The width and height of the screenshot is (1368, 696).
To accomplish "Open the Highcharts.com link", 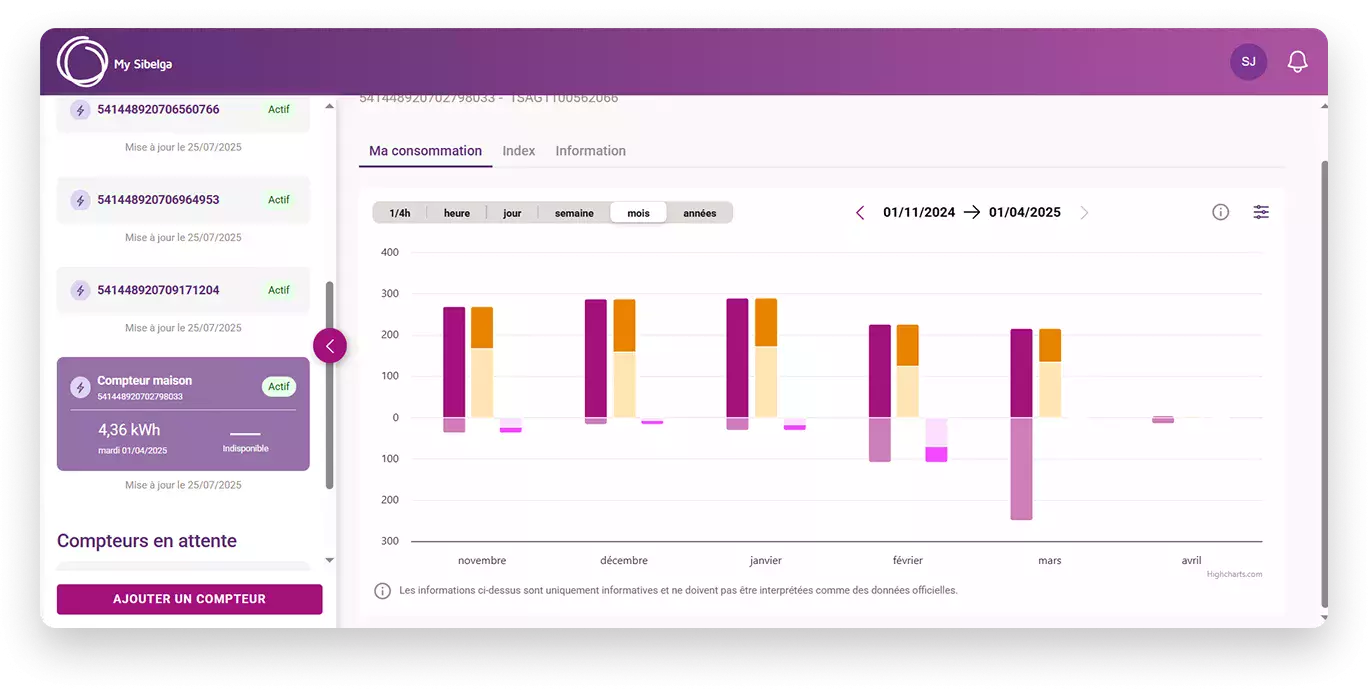I will tap(1234, 575).
